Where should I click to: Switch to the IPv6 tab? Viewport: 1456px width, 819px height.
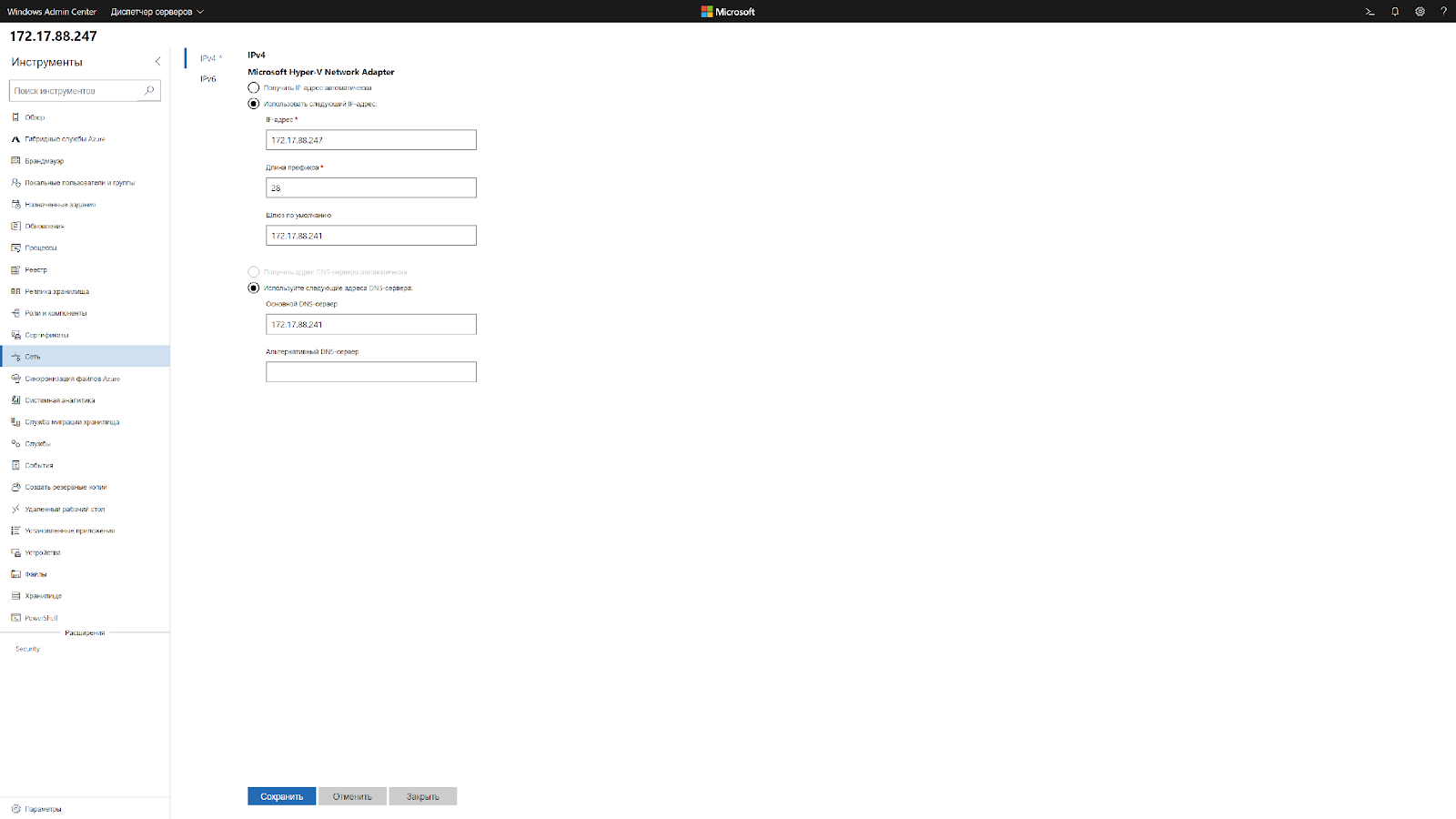click(x=207, y=78)
